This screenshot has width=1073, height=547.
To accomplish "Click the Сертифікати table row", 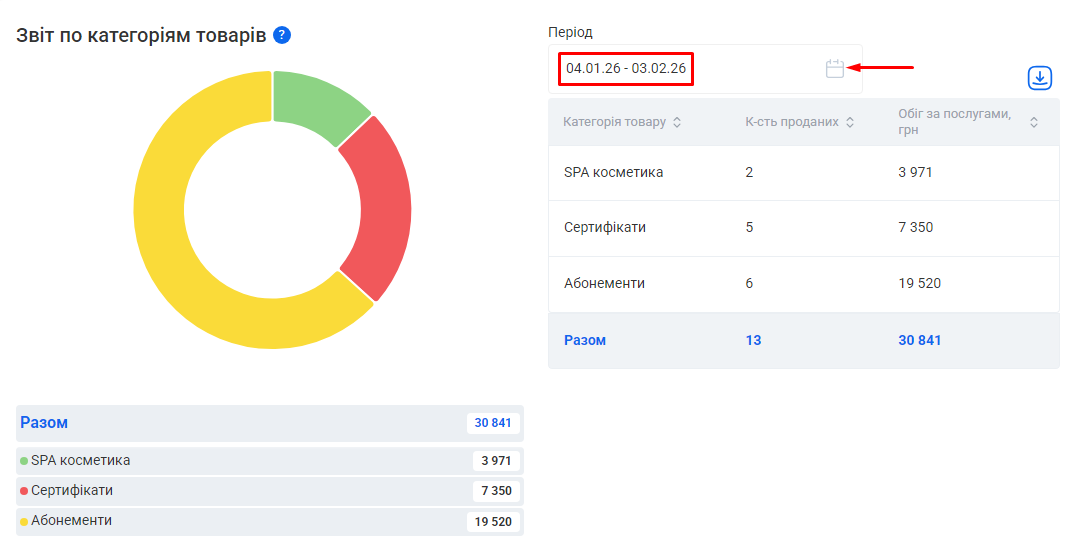I will pos(803,228).
